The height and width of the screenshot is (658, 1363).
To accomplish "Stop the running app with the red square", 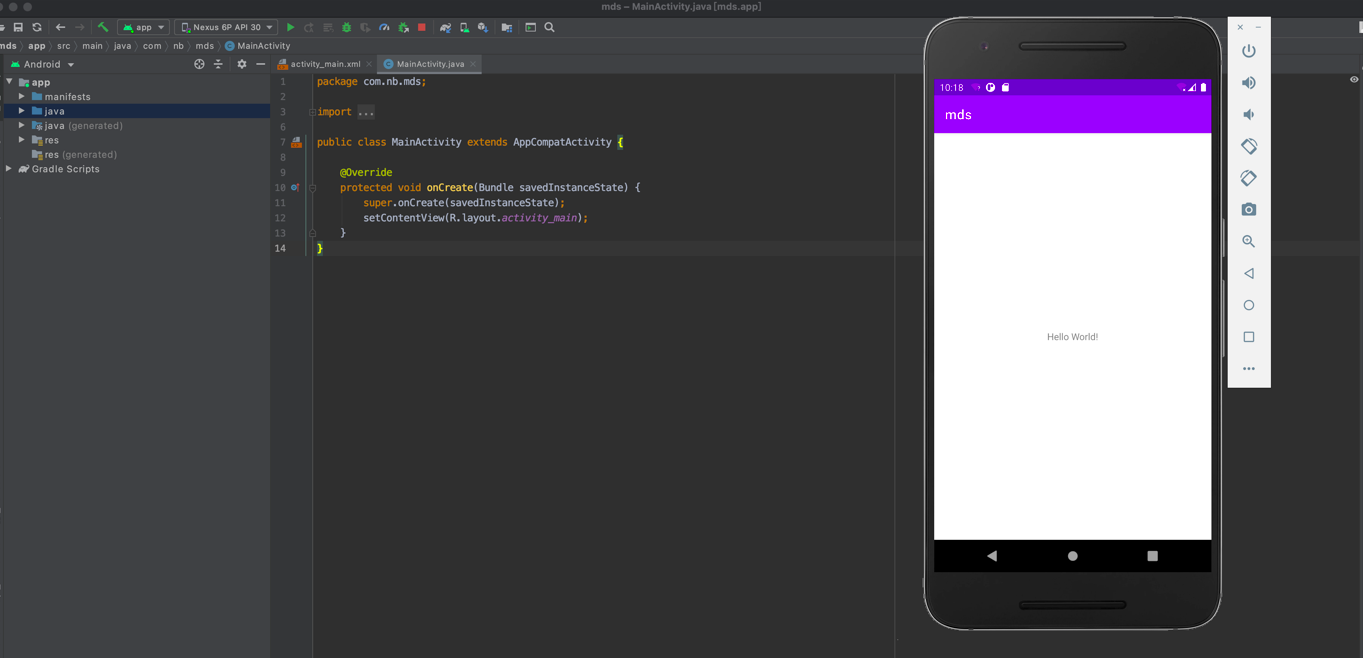I will tap(422, 27).
